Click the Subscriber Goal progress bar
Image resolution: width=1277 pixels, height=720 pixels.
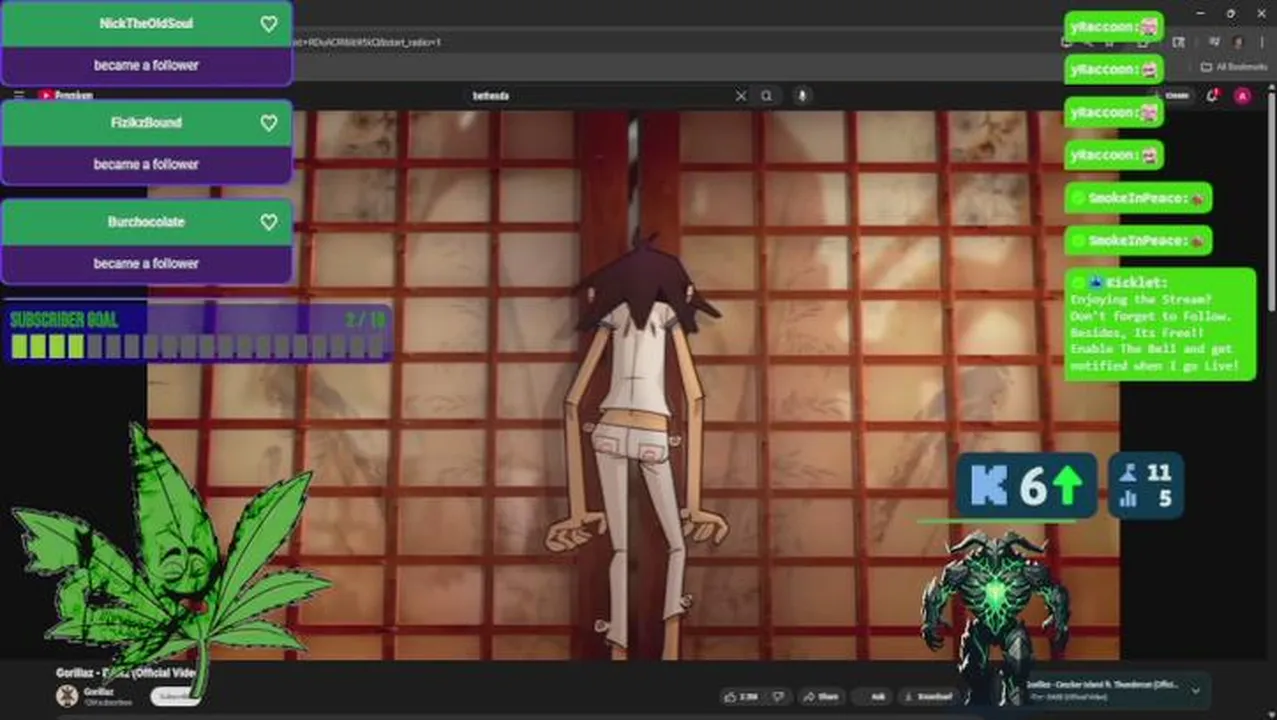click(197, 347)
